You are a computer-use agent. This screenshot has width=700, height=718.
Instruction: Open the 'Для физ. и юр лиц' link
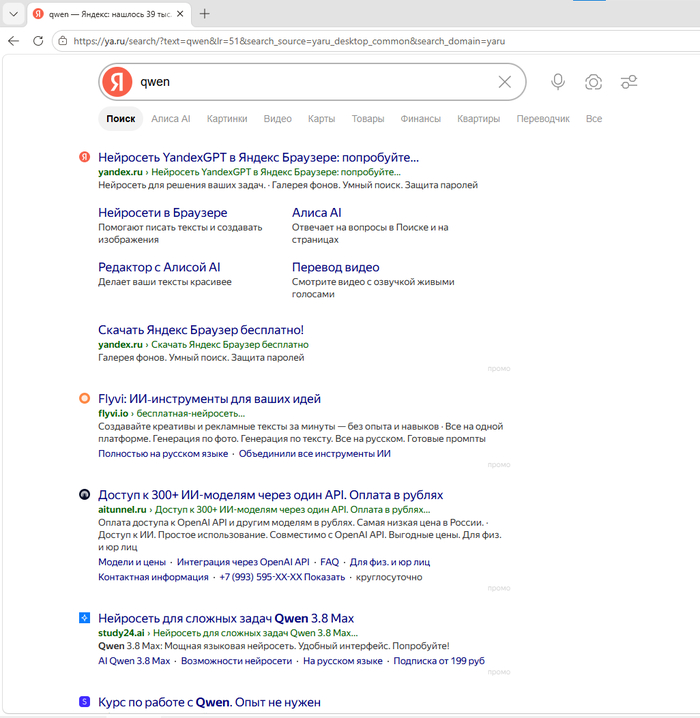390,562
